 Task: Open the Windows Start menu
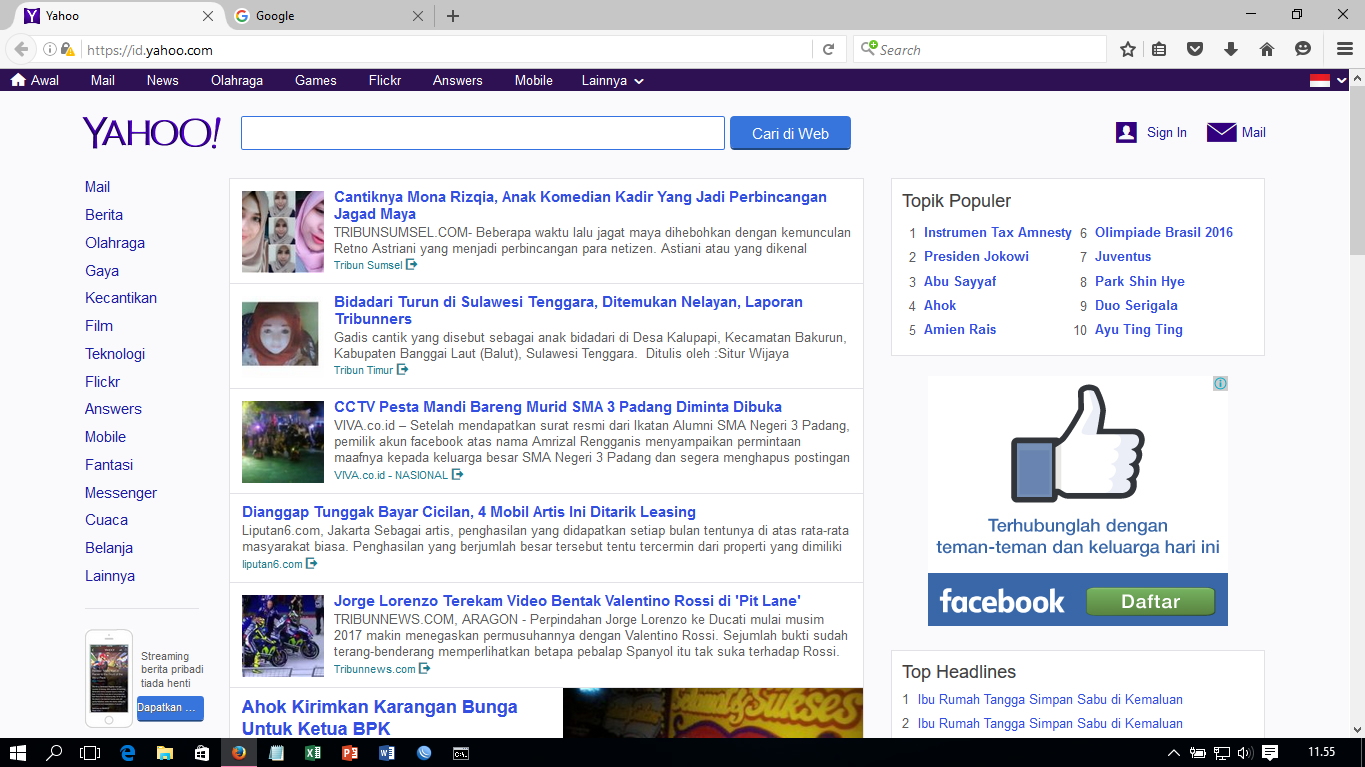pyautogui.click(x=18, y=752)
